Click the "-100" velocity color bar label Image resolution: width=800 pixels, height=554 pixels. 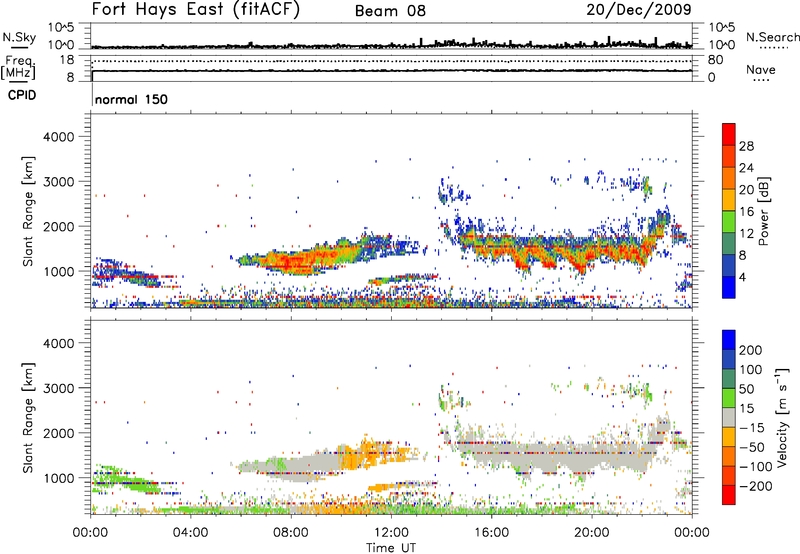pyautogui.click(x=756, y=467)
